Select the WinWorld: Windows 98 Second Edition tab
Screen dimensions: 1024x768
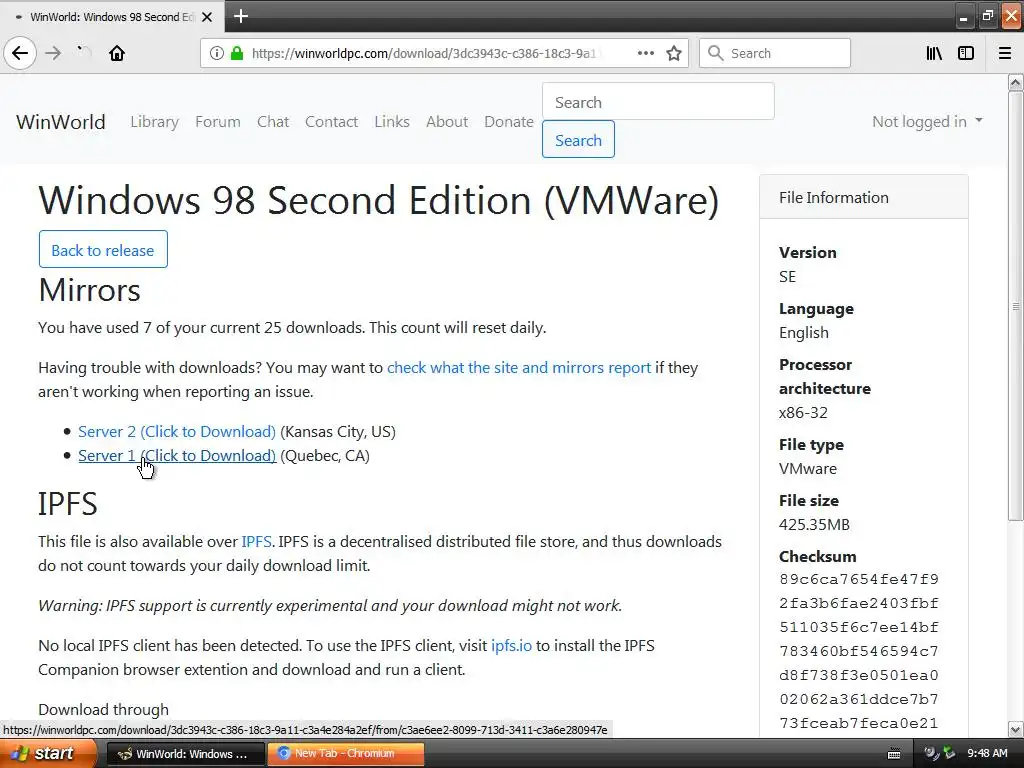[112, 17]
